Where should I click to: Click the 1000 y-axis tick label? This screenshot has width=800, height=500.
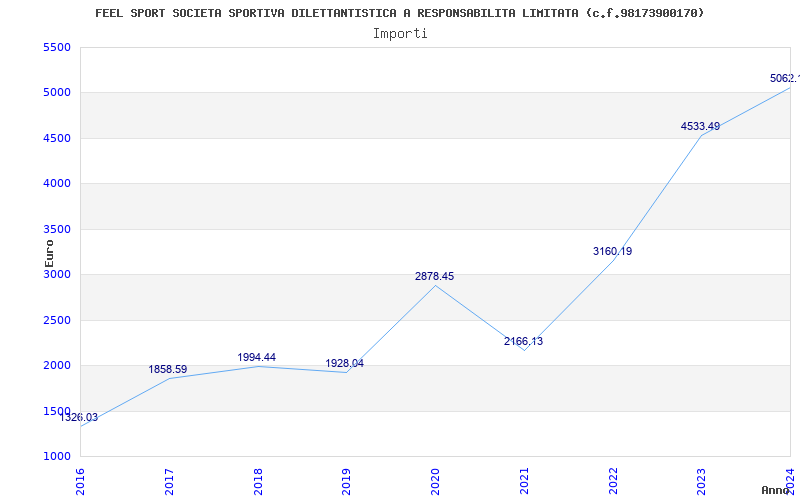click(x=57, y=456)
